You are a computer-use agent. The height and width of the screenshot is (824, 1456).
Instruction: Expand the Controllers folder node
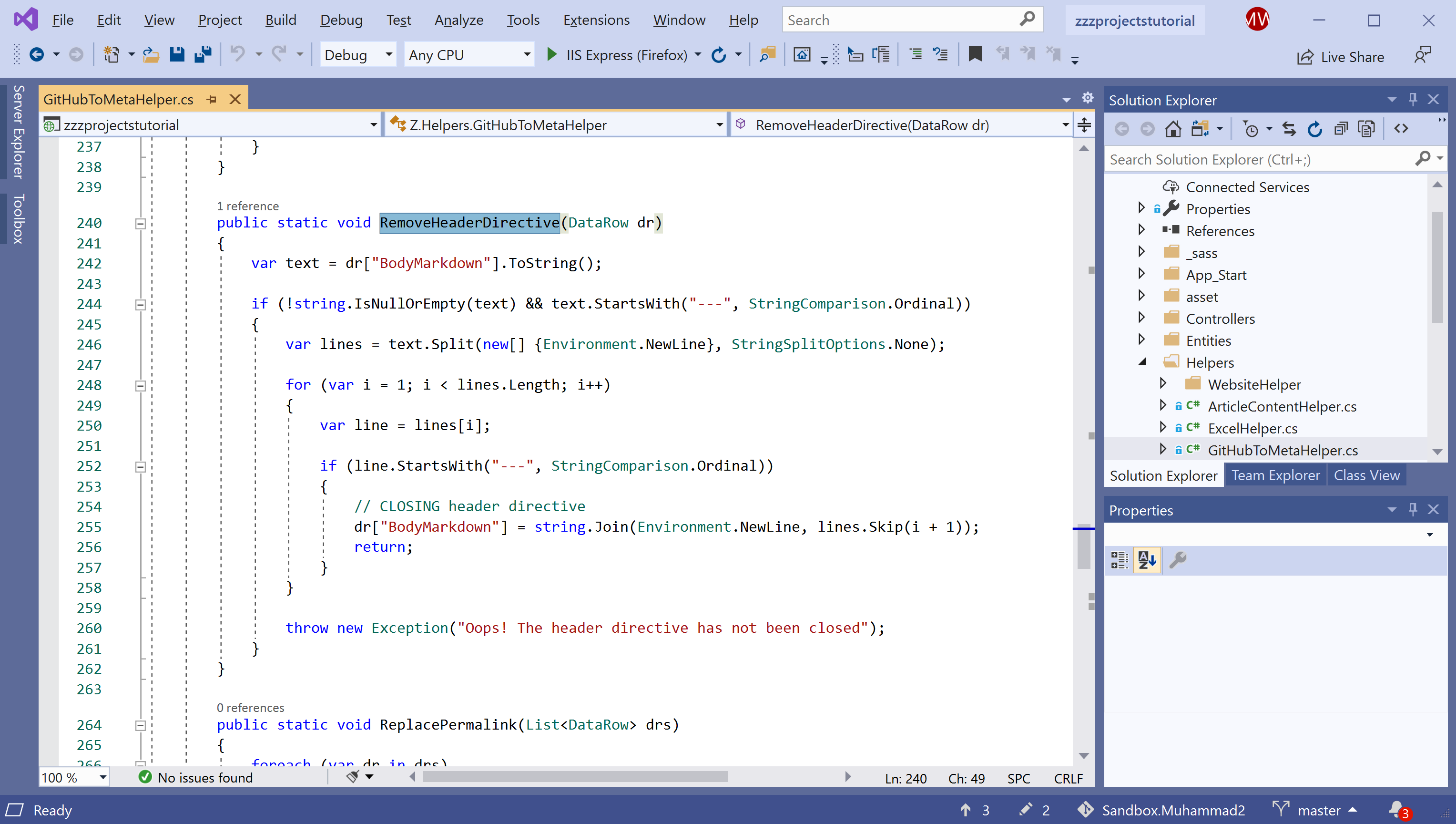[x=1141, y=318]
